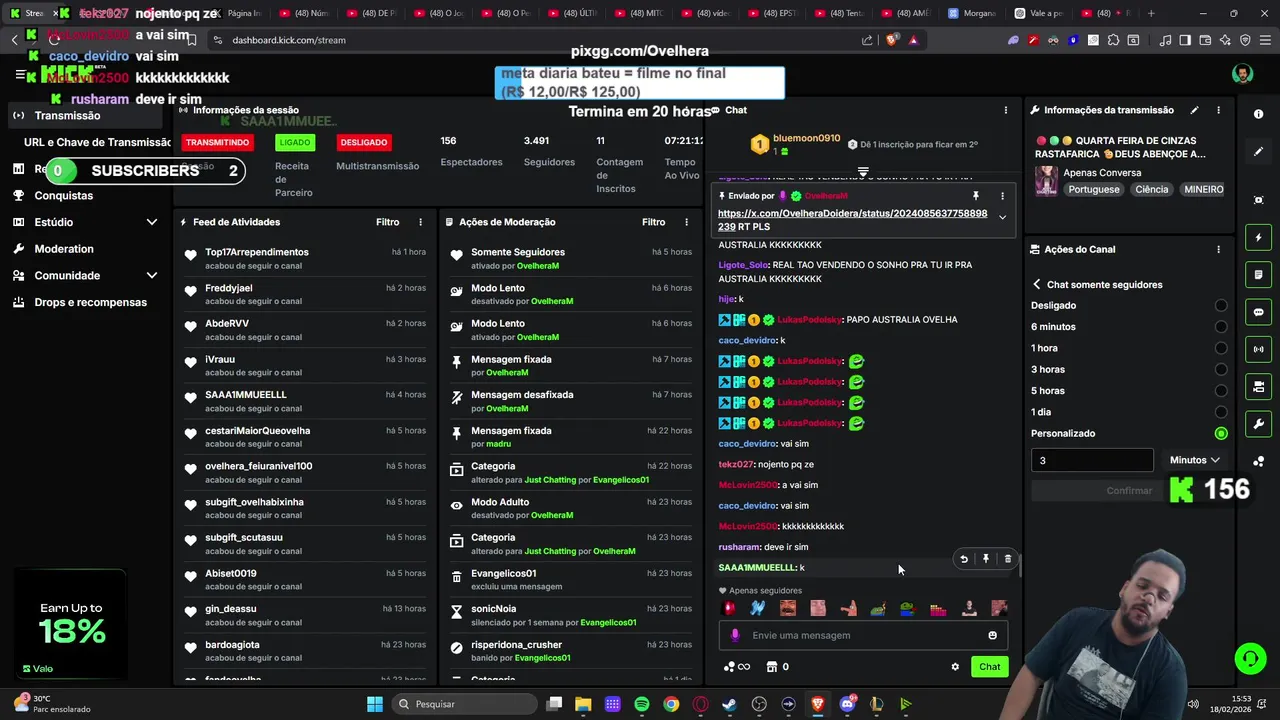1280x720 pixels.
Task: Click the wrench icon in the right rail
Action: 1258,424
